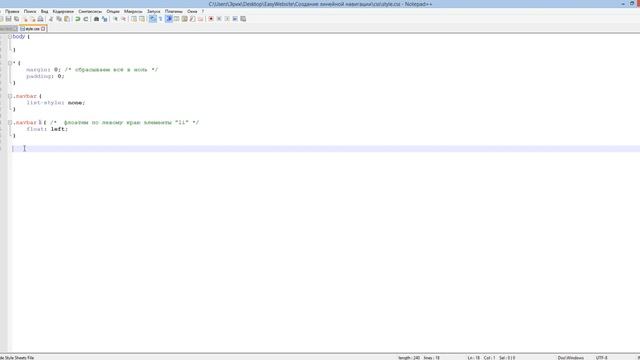This screenshot has height=360, width=640.
Task: Close the style.css tab with its red button
Action: coord(43,29)
